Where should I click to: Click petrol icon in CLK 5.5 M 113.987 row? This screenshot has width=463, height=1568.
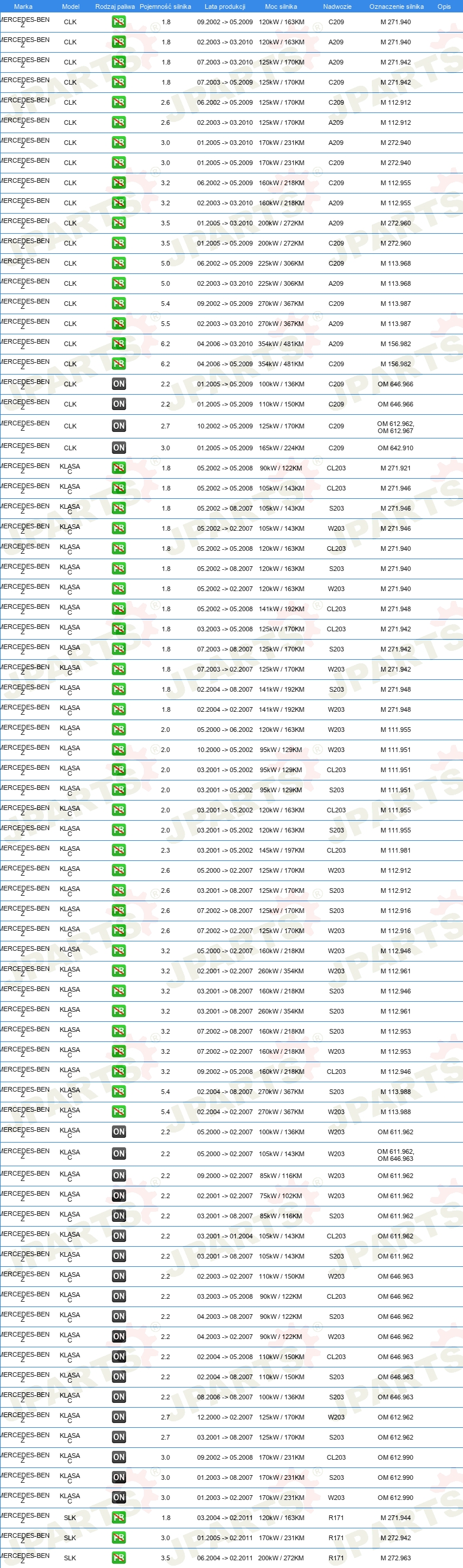tap(119, 323)
